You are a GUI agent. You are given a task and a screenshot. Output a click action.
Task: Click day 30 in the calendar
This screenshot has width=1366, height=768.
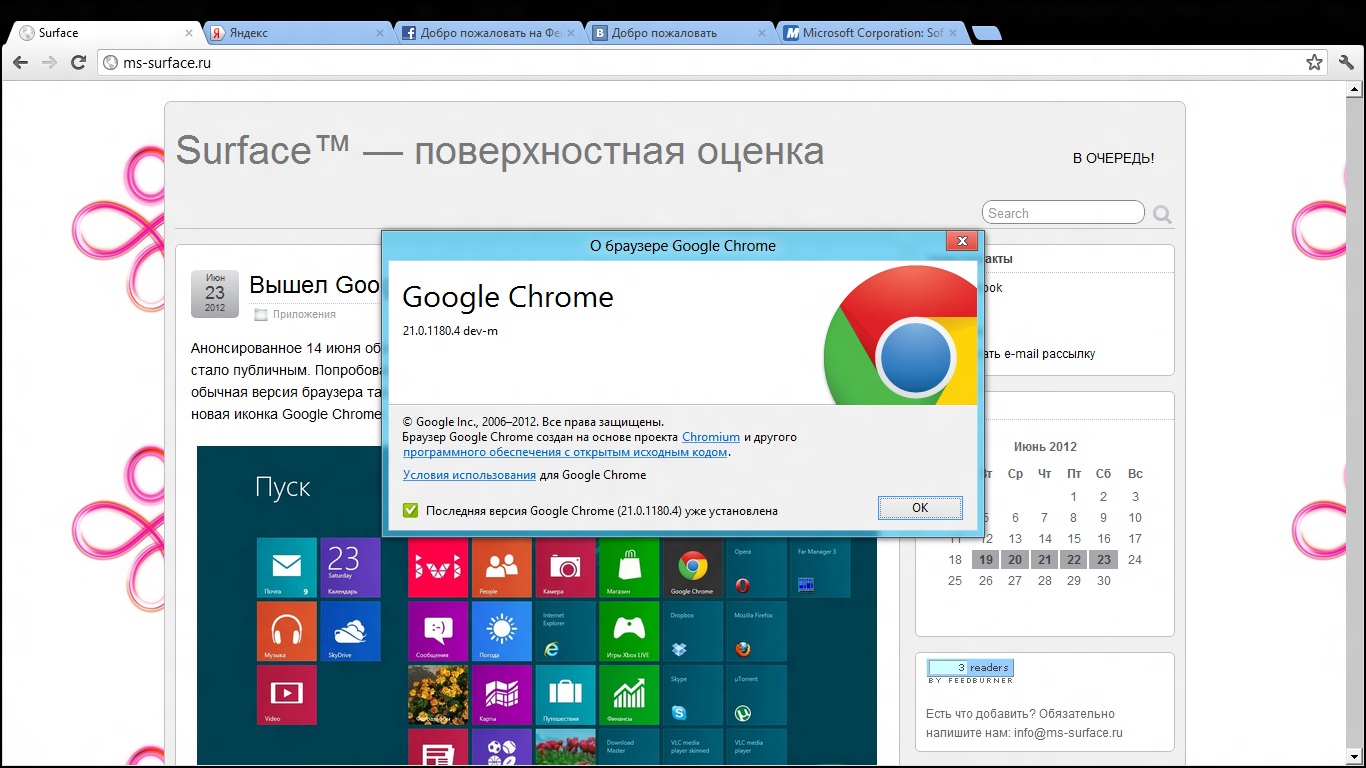(x=1103, y=581)
